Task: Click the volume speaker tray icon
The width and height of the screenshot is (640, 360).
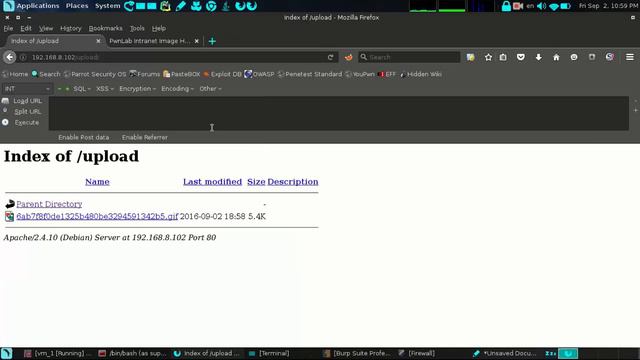Action: pos(542,6)
